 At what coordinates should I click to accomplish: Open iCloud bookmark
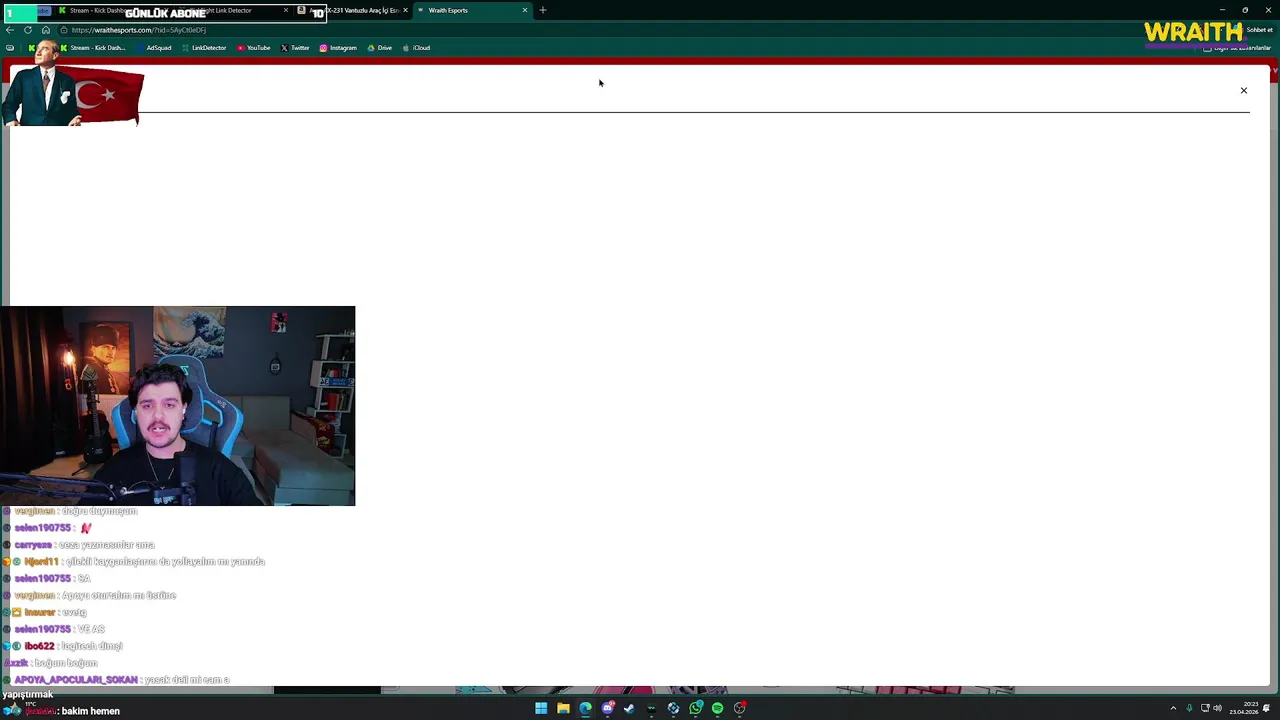coord(416,48)
